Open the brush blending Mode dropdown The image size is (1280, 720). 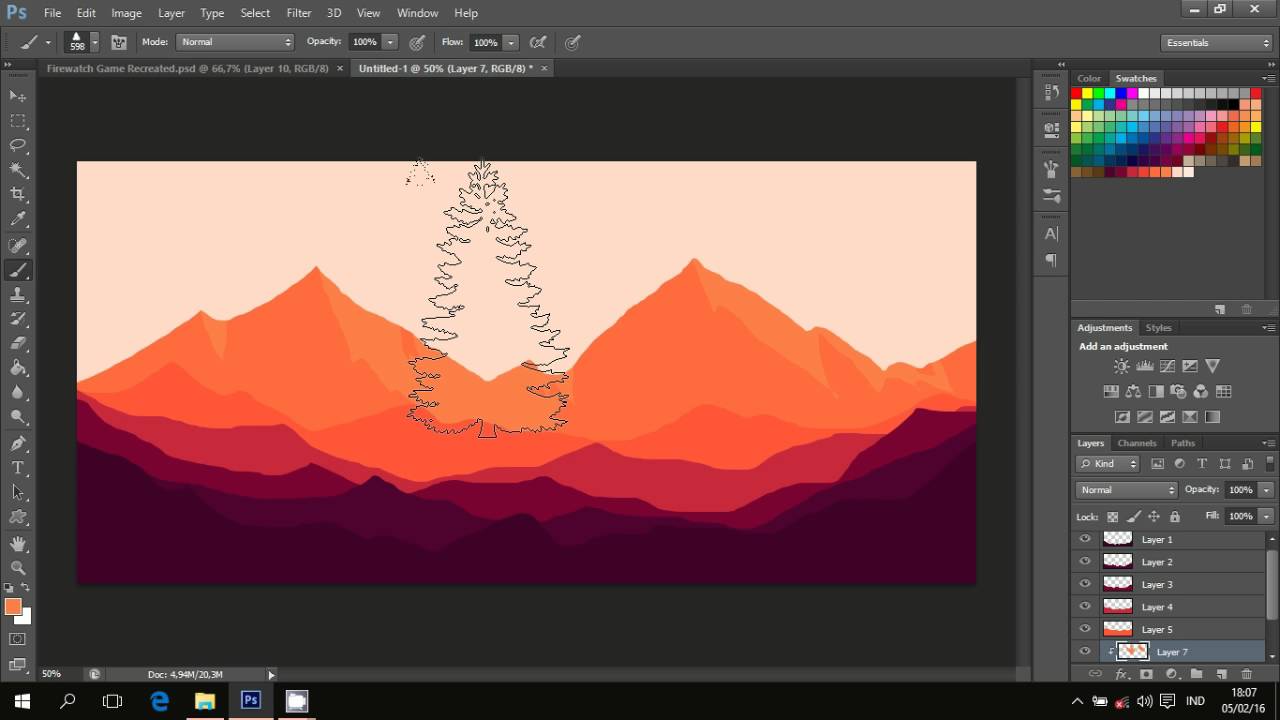tap(235, 42)
